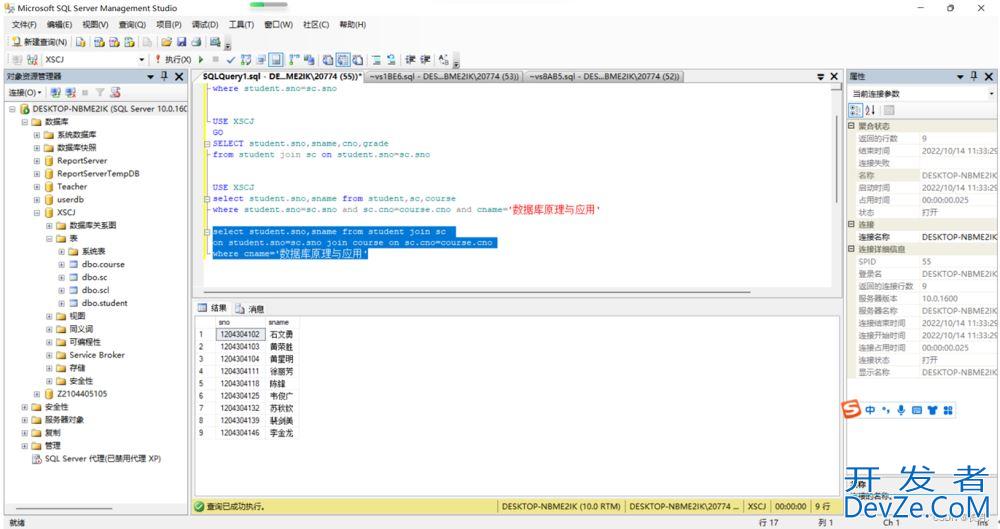The height and width of the screenshot is (529, 1000).
Task: Click the sname cell 黄荣胜
Action: coord(281,346)
